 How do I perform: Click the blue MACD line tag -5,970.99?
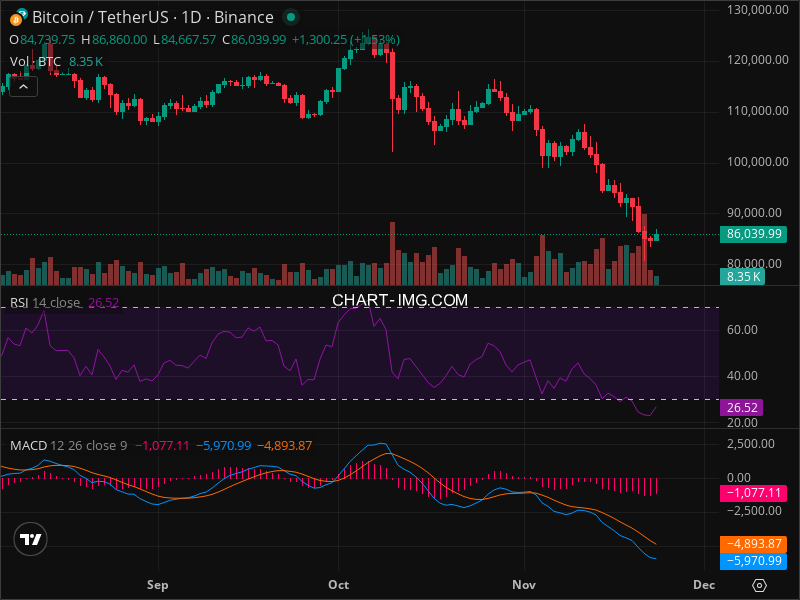pyautogui.click(x=752, y=562)
